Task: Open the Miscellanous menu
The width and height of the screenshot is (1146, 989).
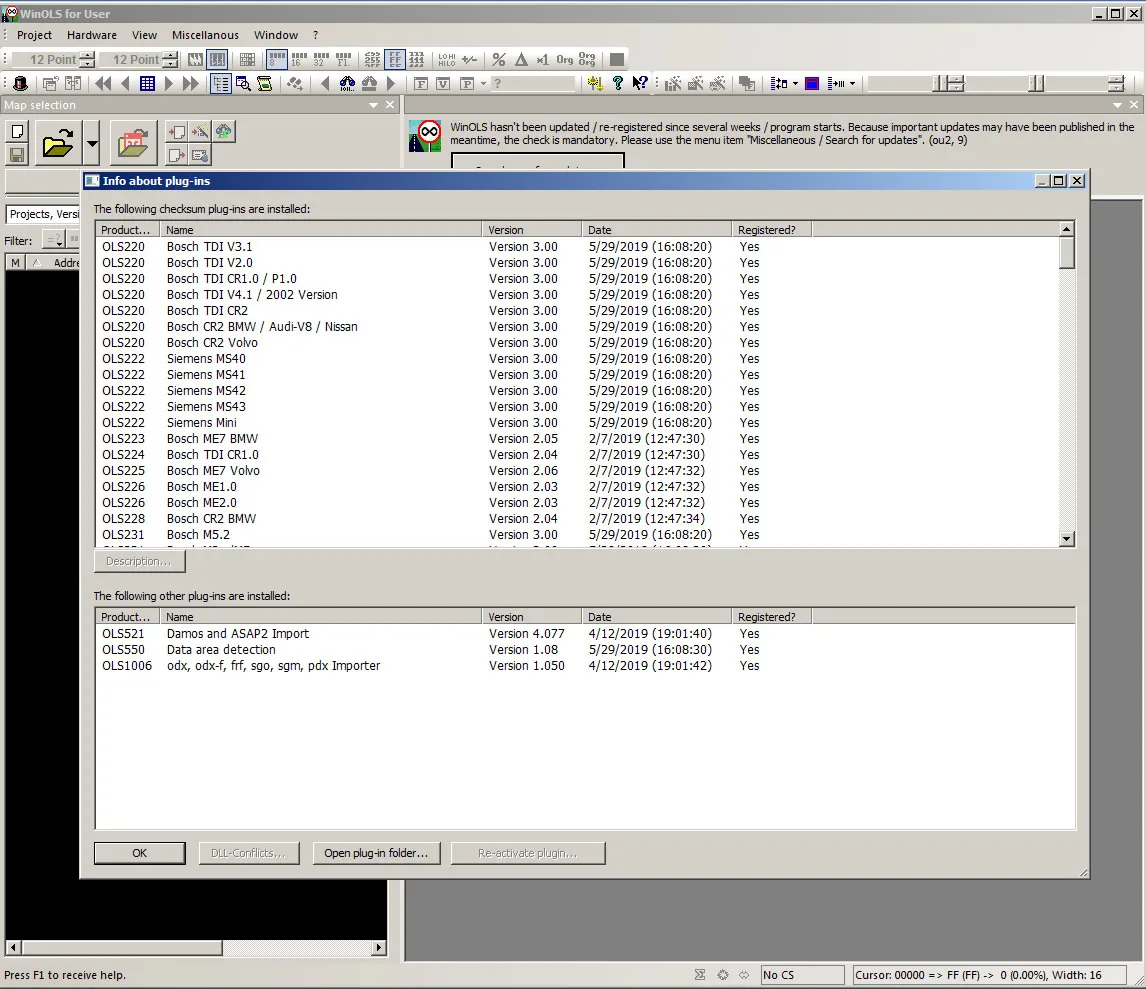Action: click(205, 35)
